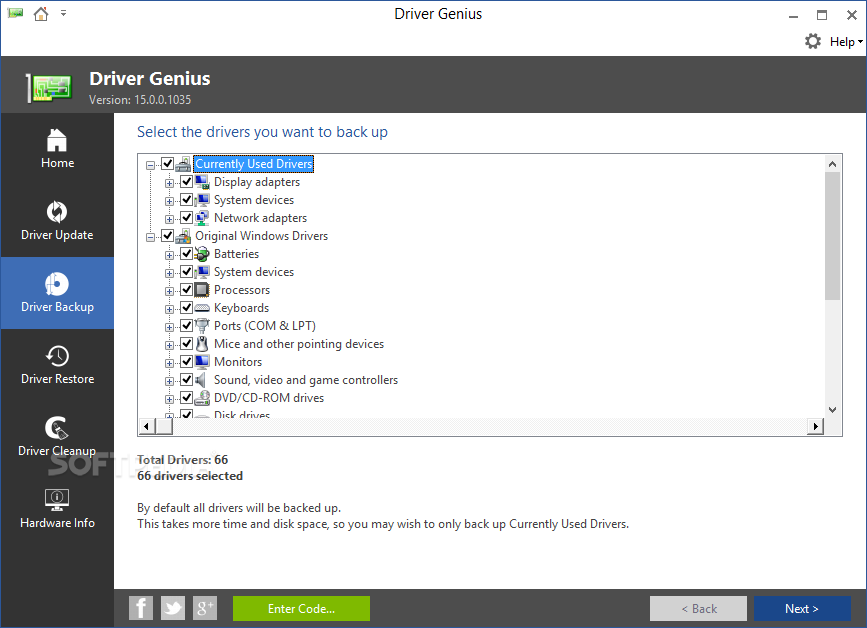Screen dimensions: 867x628
Task: Click the Processors chip icon
Action: 202,290
